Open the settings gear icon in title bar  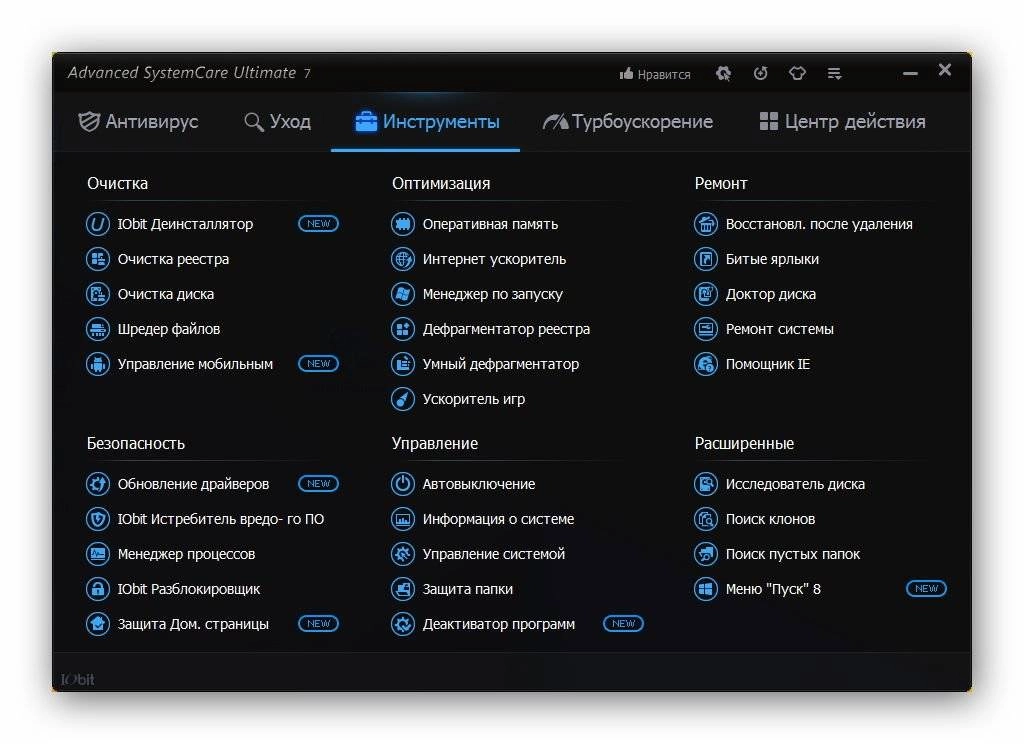[723, 73]
